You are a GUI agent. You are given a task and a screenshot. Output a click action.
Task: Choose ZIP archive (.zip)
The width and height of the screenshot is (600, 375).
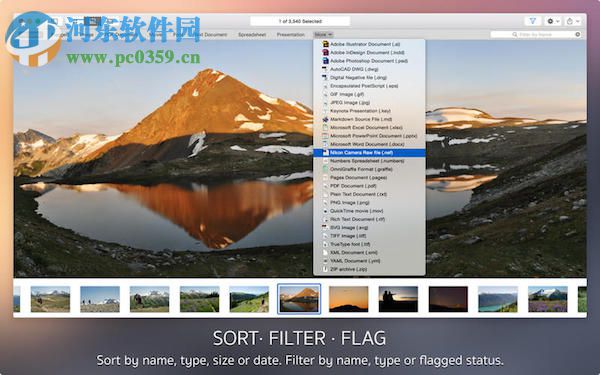(369, 269)
